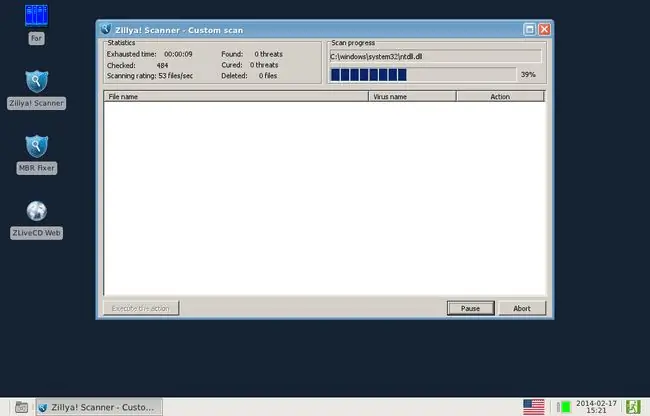Open the Far desktop icon
650x416 pixels.
(36, 16)
